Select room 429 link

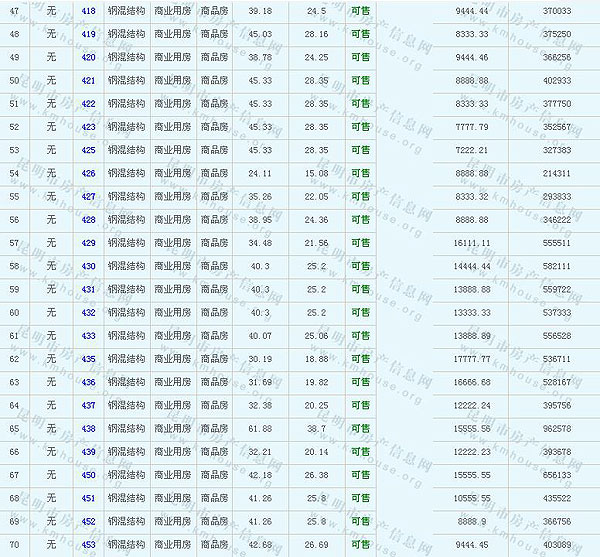(89, 243)
